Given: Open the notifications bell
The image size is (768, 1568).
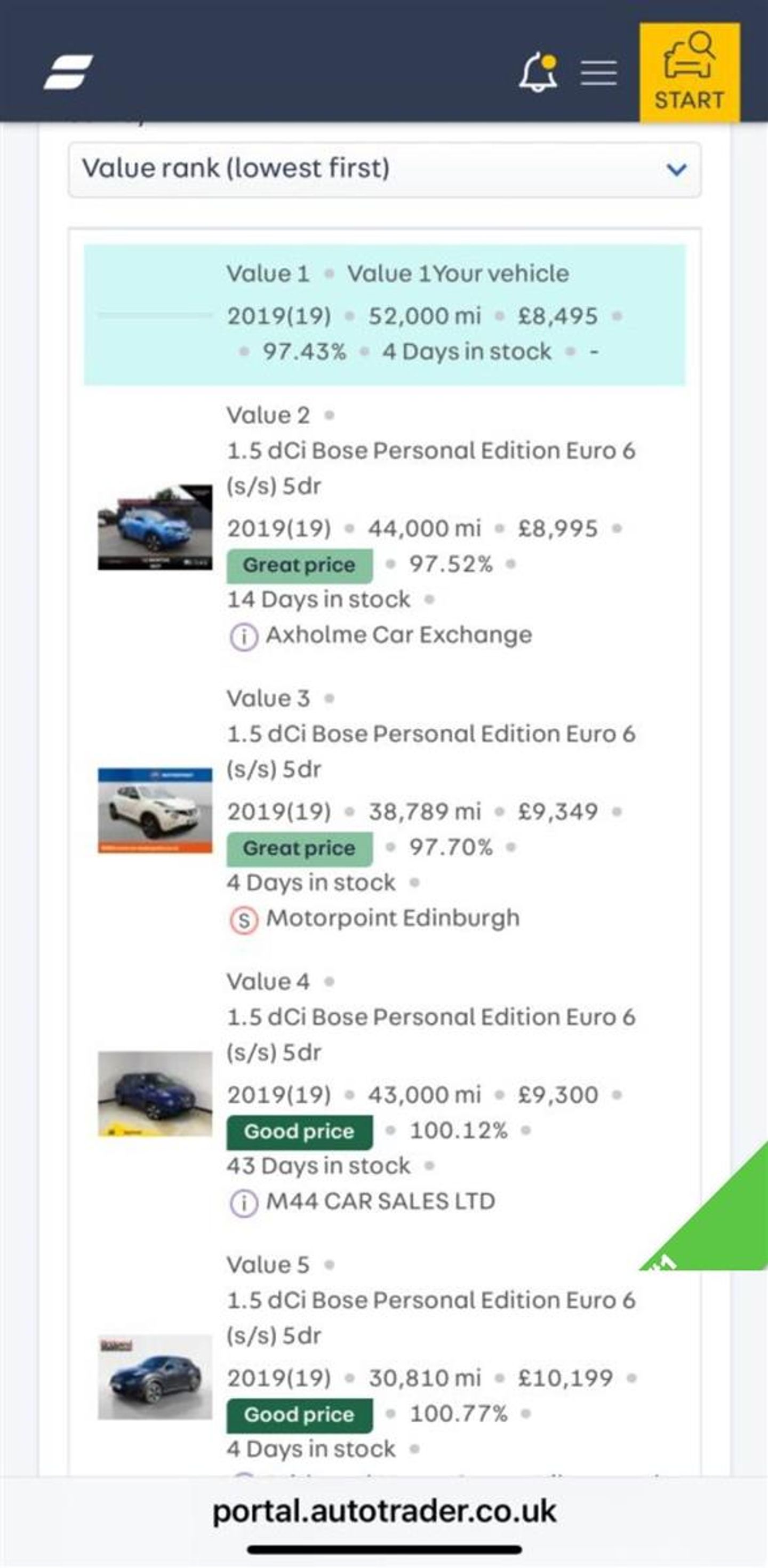Looking at the screenshot, I should click(538, 73).
